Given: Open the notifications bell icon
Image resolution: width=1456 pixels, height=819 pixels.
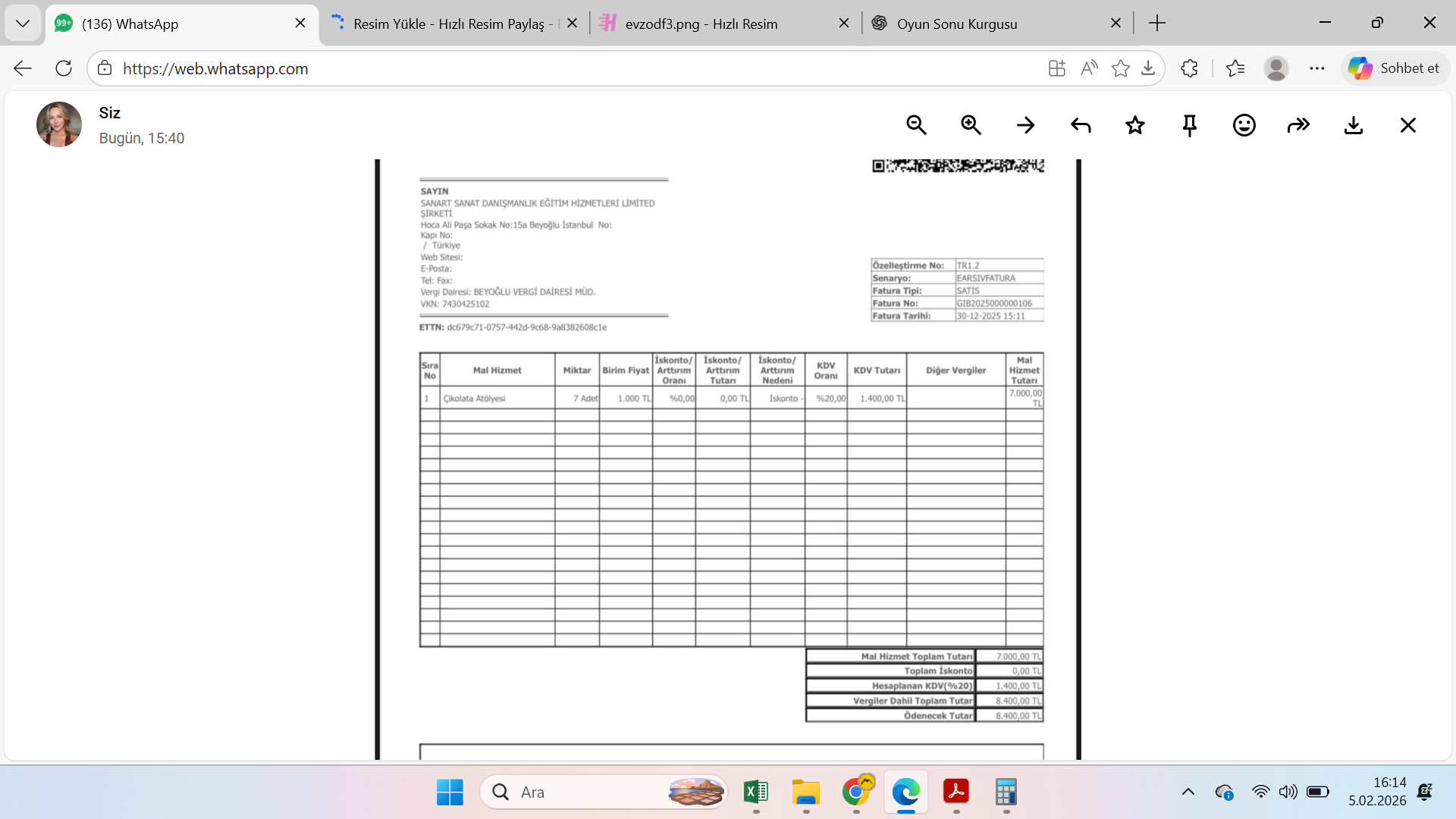Looking at the screenshot, I should (x=1425, y=792).
